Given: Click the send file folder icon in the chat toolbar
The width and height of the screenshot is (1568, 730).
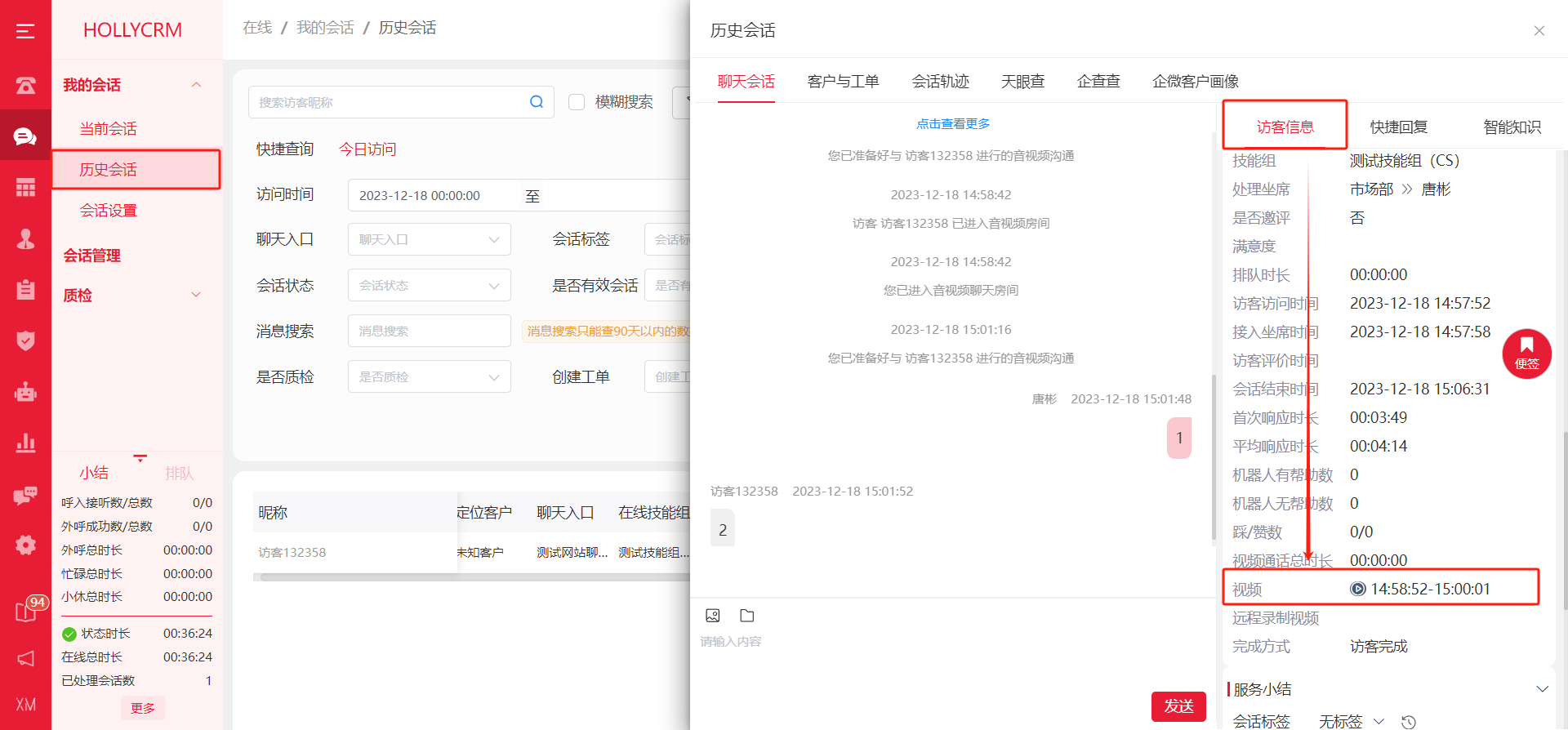Looking at the screenshot, I should [x=747, y=616].
